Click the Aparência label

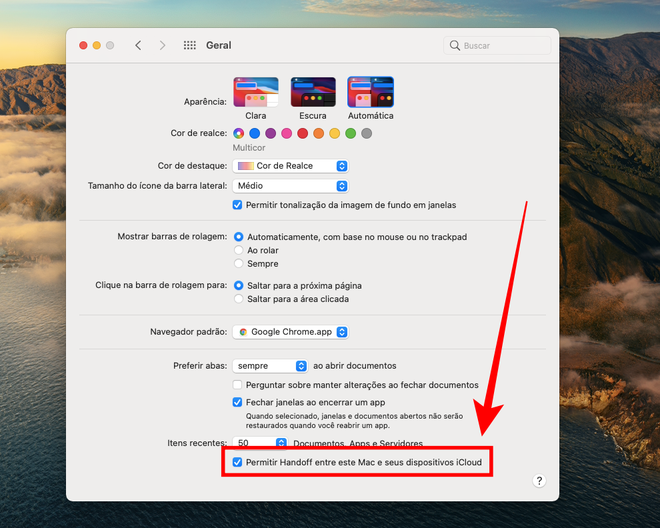coord(205,102)
